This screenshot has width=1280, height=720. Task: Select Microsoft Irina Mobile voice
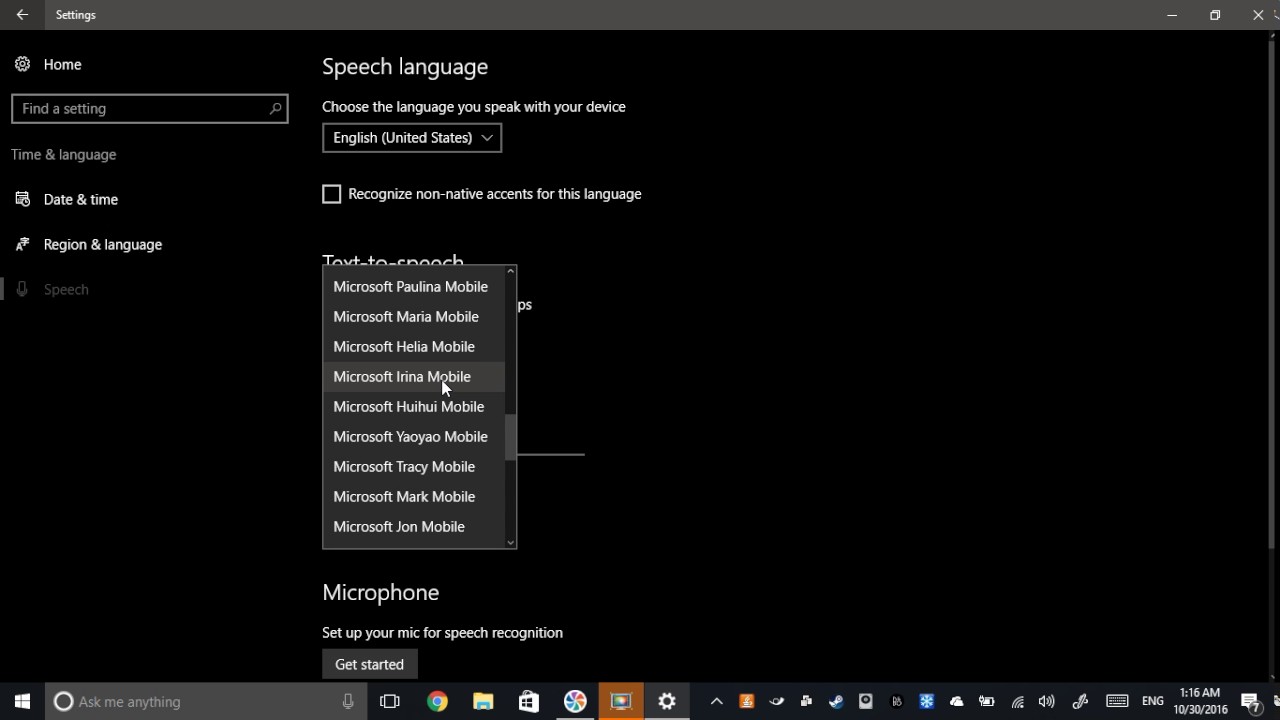pyautogui.click(x=414, y=377)
